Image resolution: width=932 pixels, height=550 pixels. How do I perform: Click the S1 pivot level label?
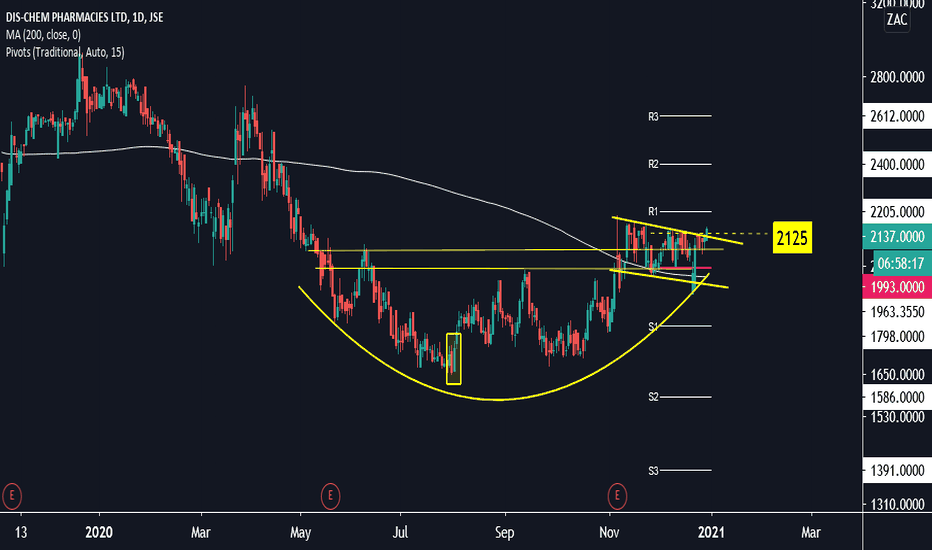(x=653, y=326)
